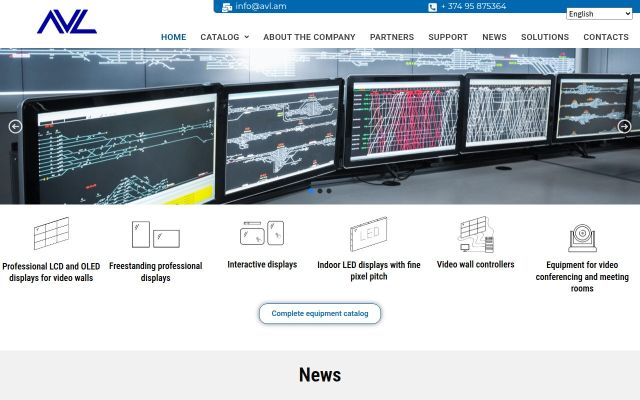Open Professional LCD and OLED displays link
This screenshot has height=400, width=640.
[51, 272]
